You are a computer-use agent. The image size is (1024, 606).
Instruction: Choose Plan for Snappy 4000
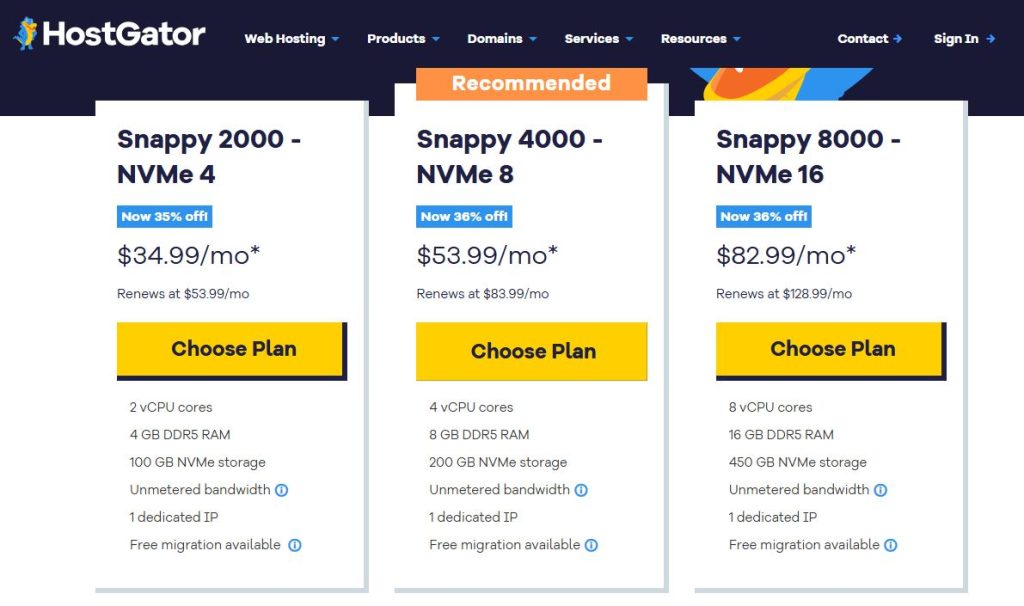531,351
